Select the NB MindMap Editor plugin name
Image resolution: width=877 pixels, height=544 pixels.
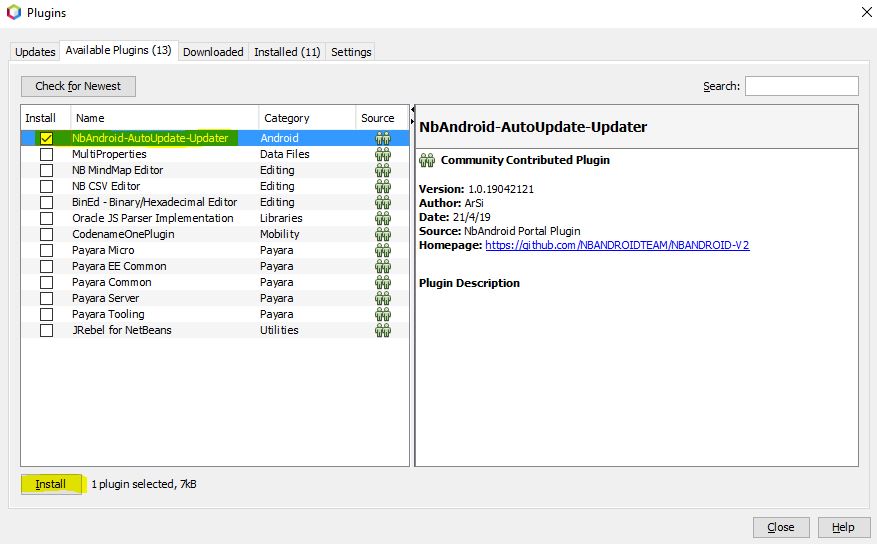pos(117,170)
